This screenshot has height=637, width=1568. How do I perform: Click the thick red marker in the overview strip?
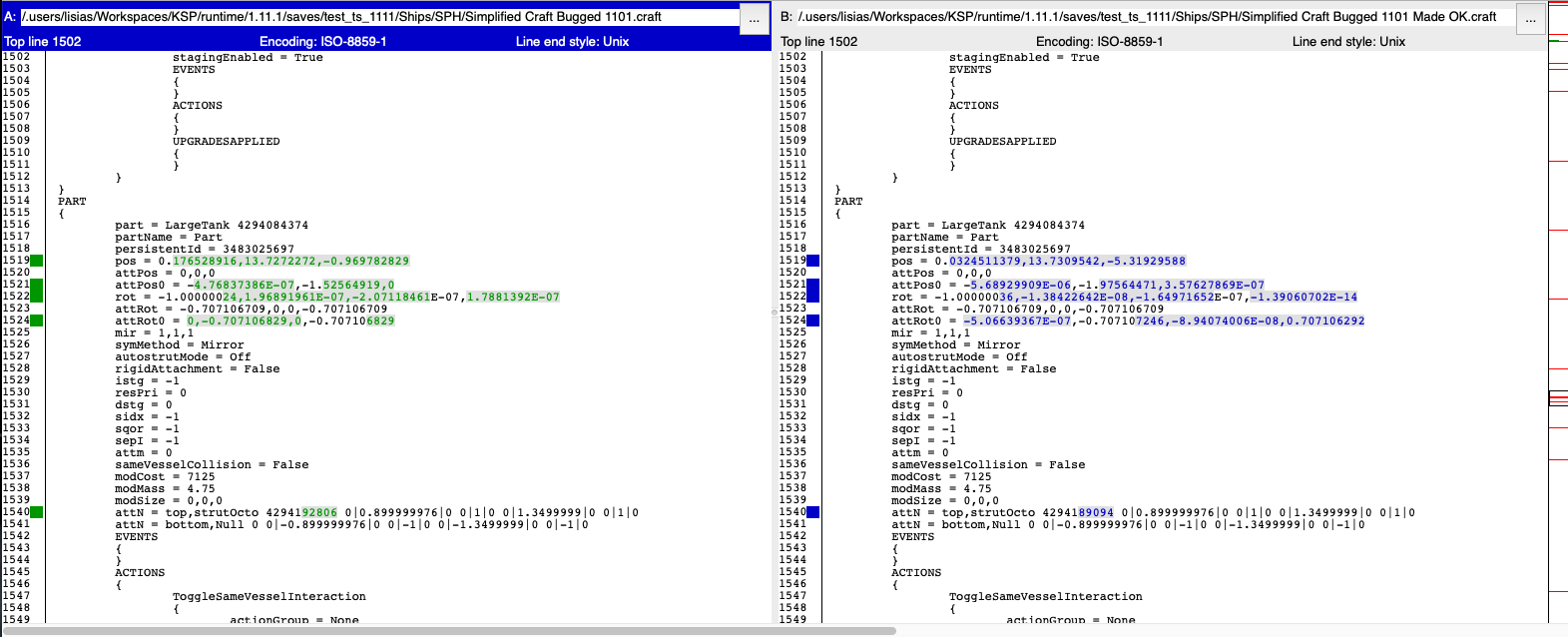pyautogui.click(x=1558, y=399)
